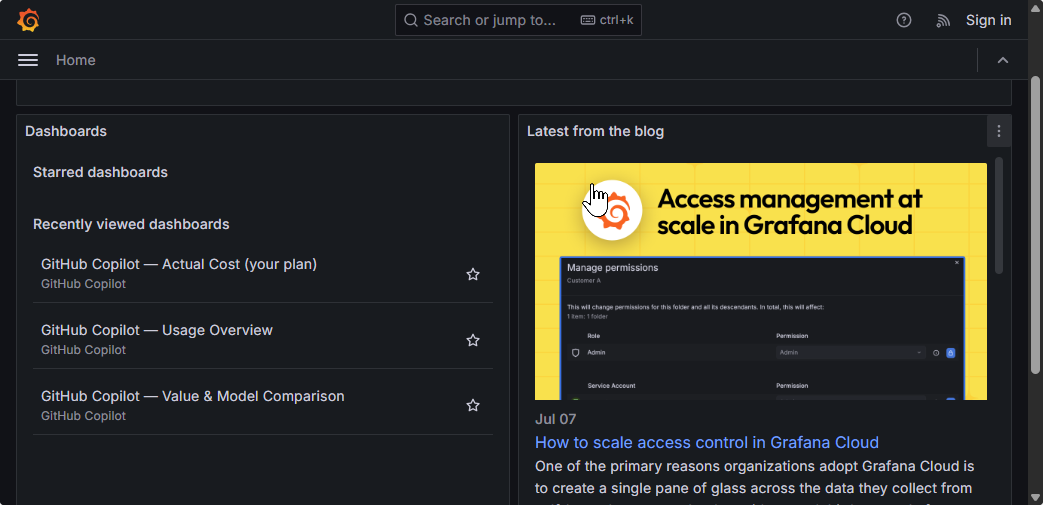Click the blog panel inner scrollbar
The image size is (1043, 505).
click(998, 216)
